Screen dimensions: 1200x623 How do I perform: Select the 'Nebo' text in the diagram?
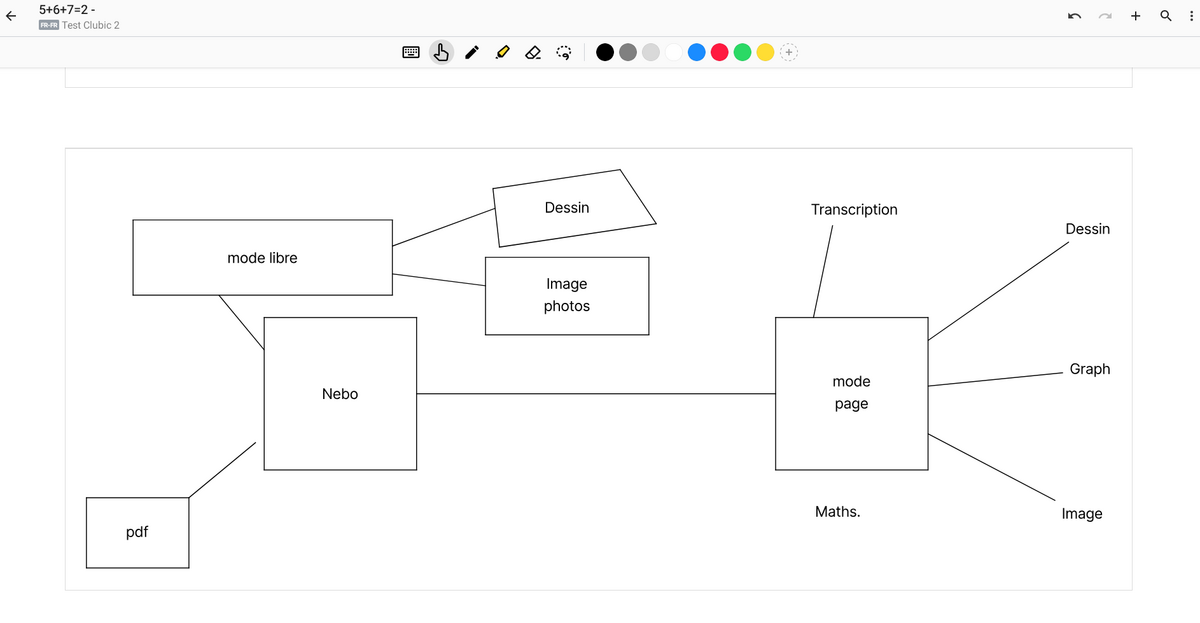click(x=340, y=394)
